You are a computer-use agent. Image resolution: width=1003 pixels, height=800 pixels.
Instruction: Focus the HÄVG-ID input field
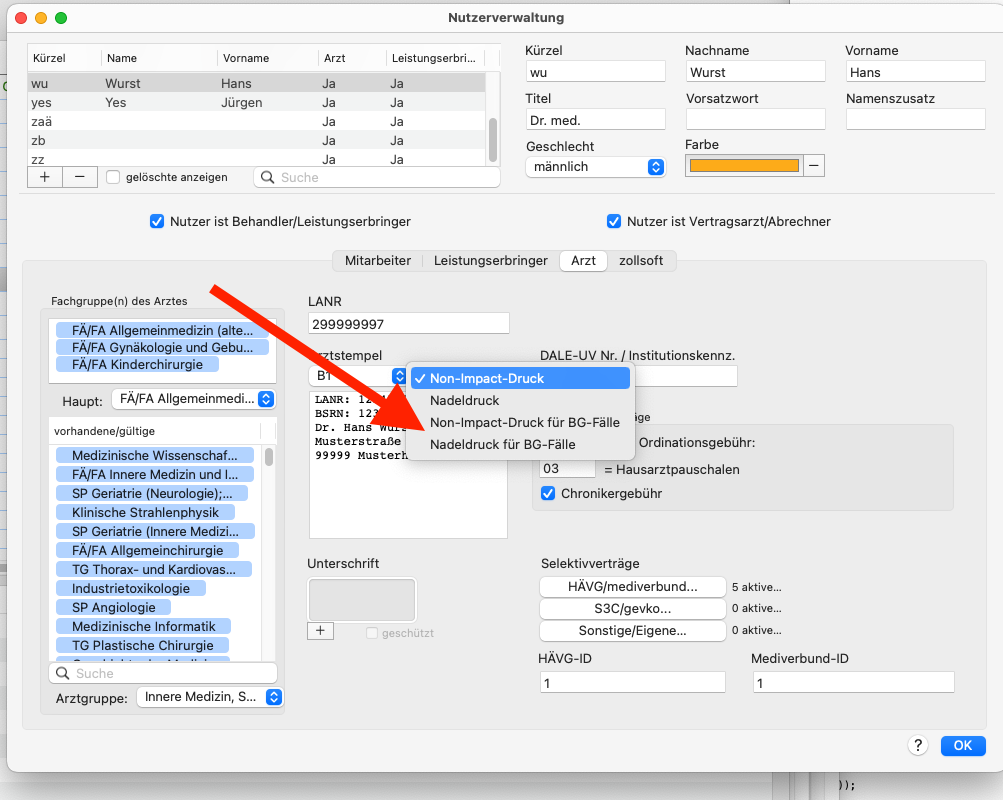click(x=633, y=682)
